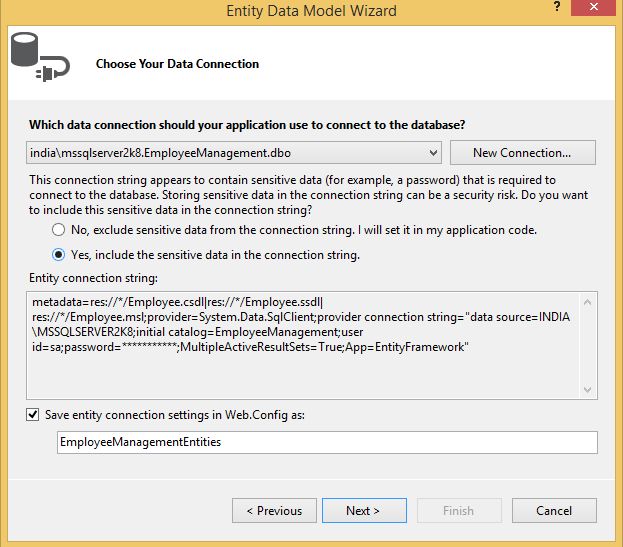Click in the EmployeeManagementEntities name field
623x547 pixels.
point(325,442)
